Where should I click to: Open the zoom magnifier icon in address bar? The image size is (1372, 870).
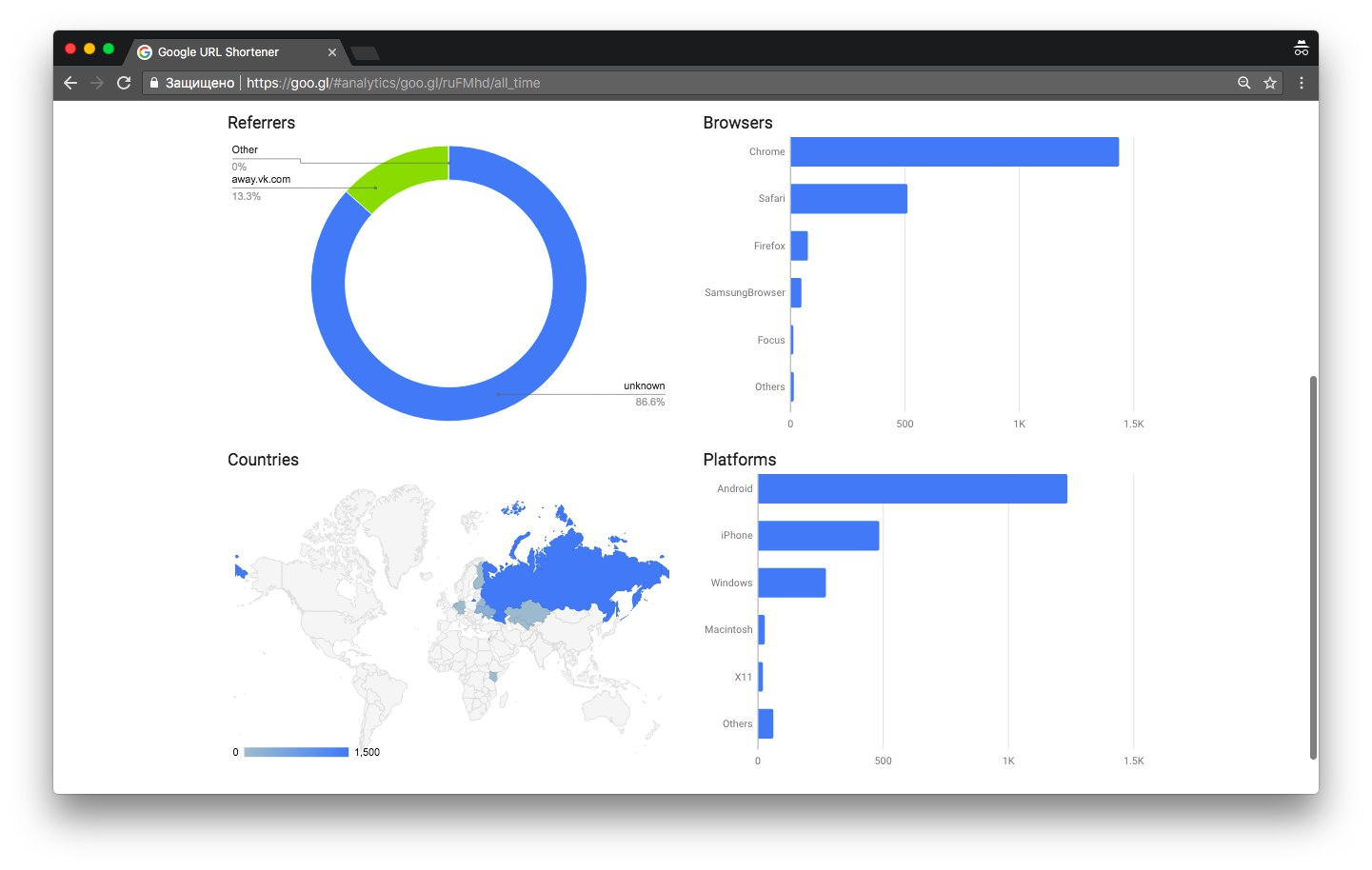(x=1243, y=83)
